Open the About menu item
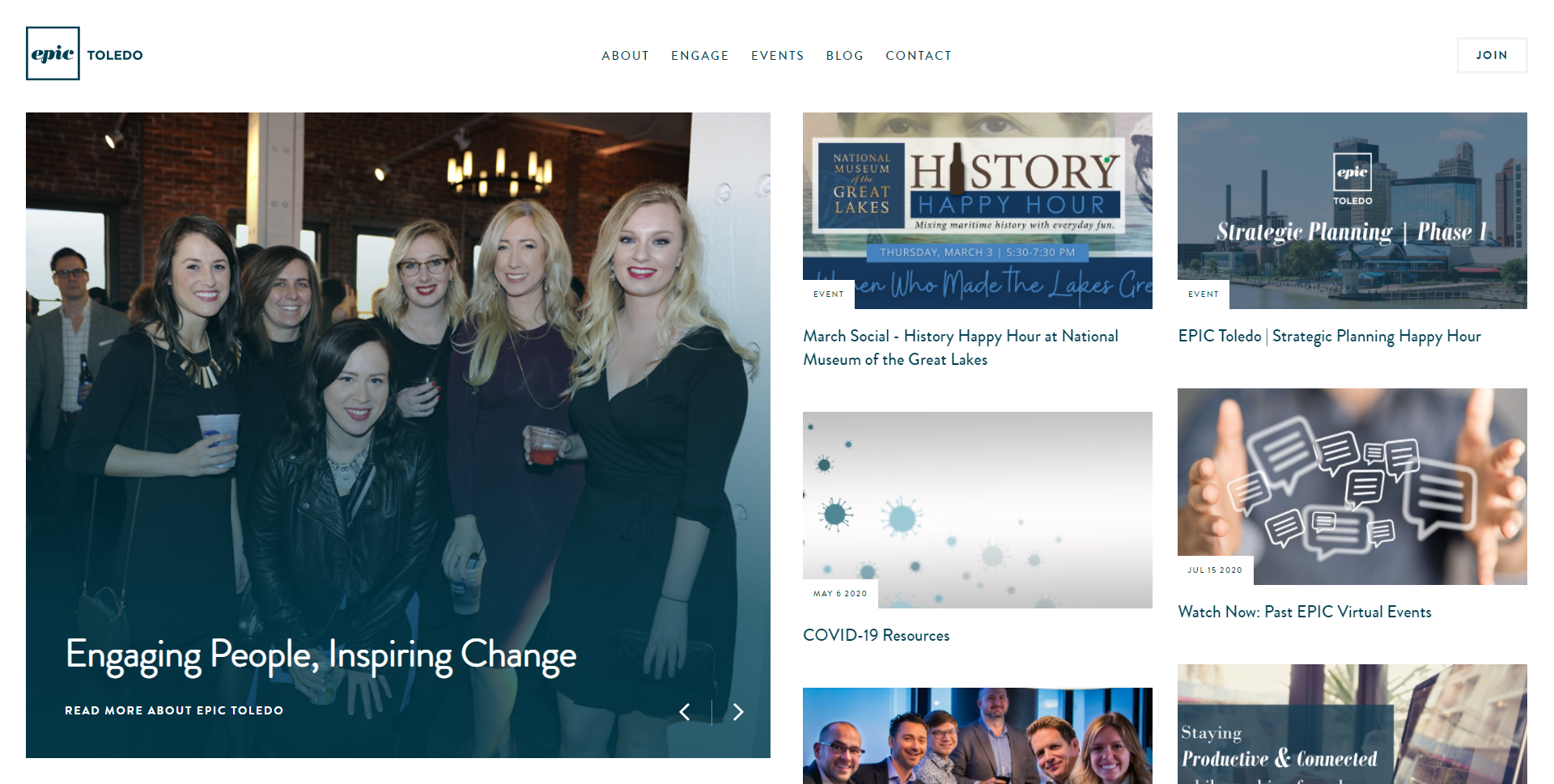The width and height of the screenshot is (1554, 784). (x=625, y=56)
